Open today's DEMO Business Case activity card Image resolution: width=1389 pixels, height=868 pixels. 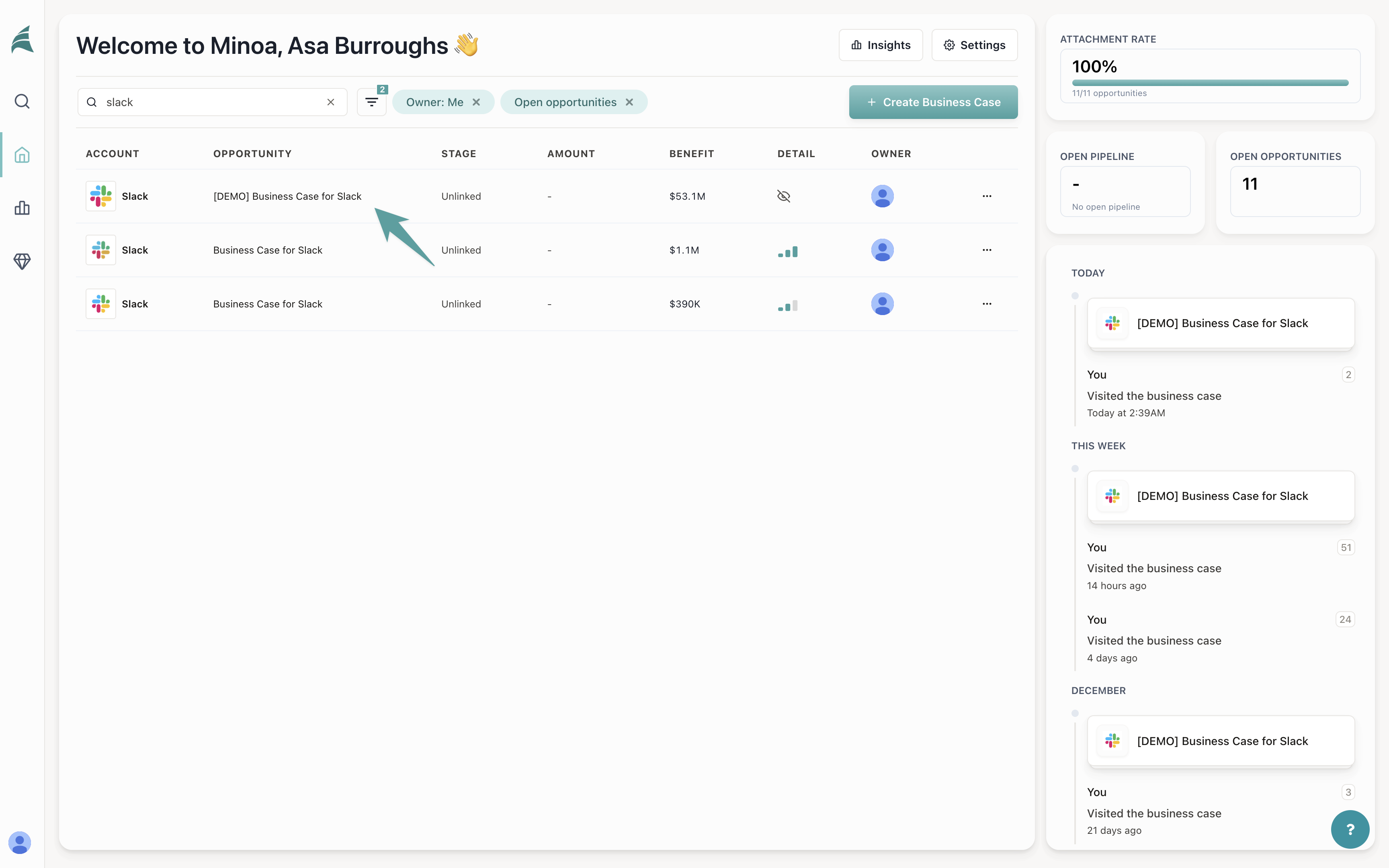[x=1221, y=323]
